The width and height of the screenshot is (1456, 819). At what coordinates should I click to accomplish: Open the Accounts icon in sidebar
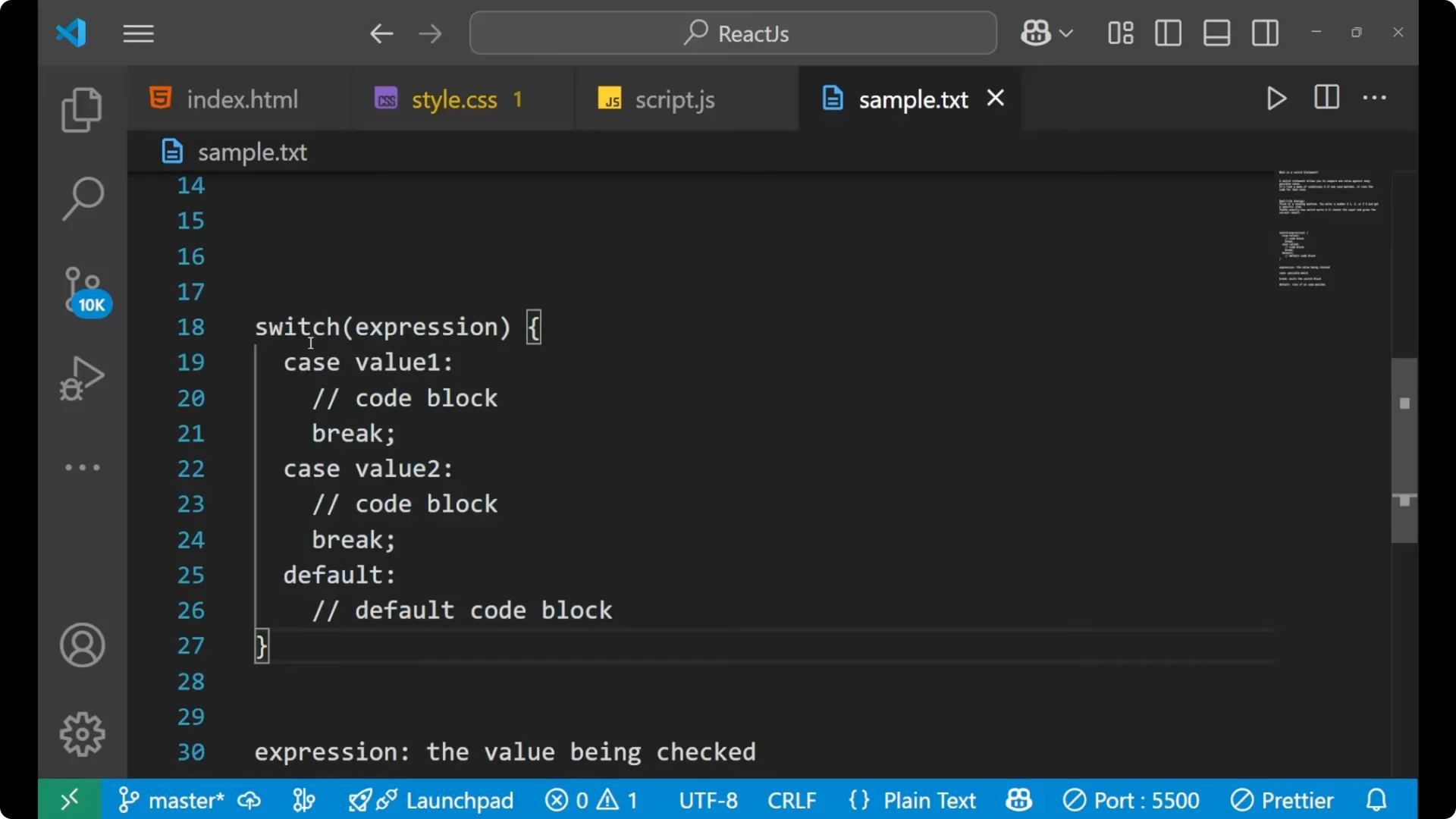pos(82,645)
